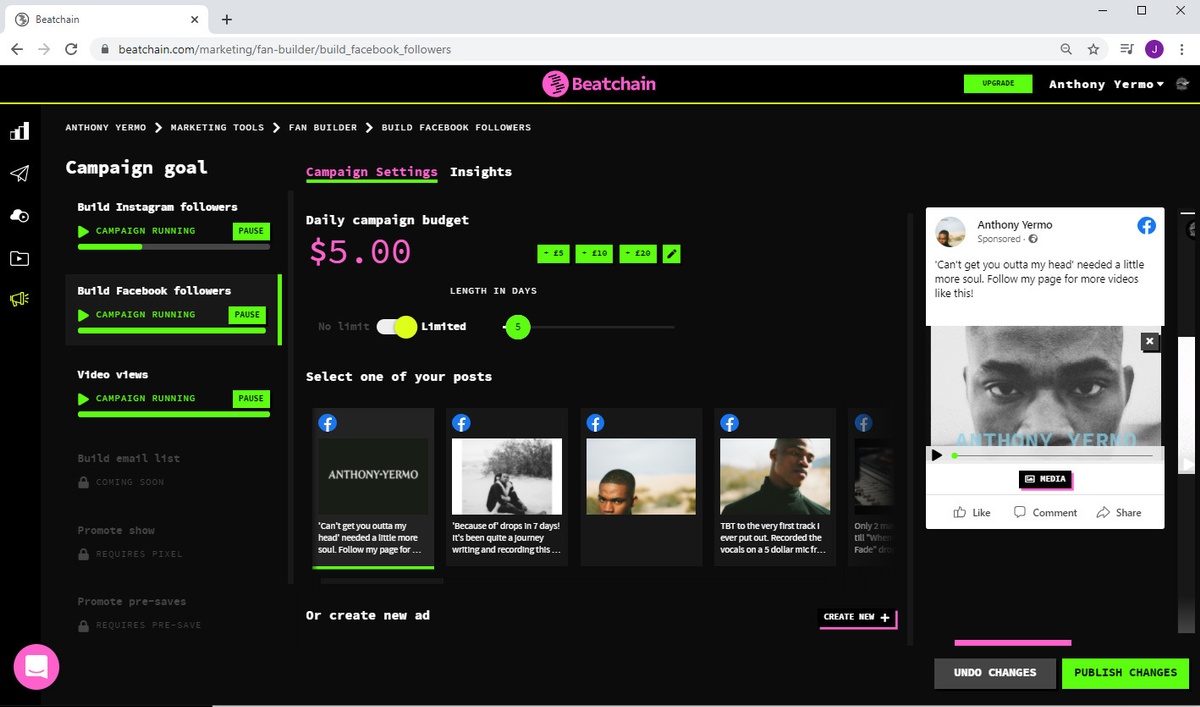
Task: Select the 'TBT to the very first track' post
Action: coord(775,487)
